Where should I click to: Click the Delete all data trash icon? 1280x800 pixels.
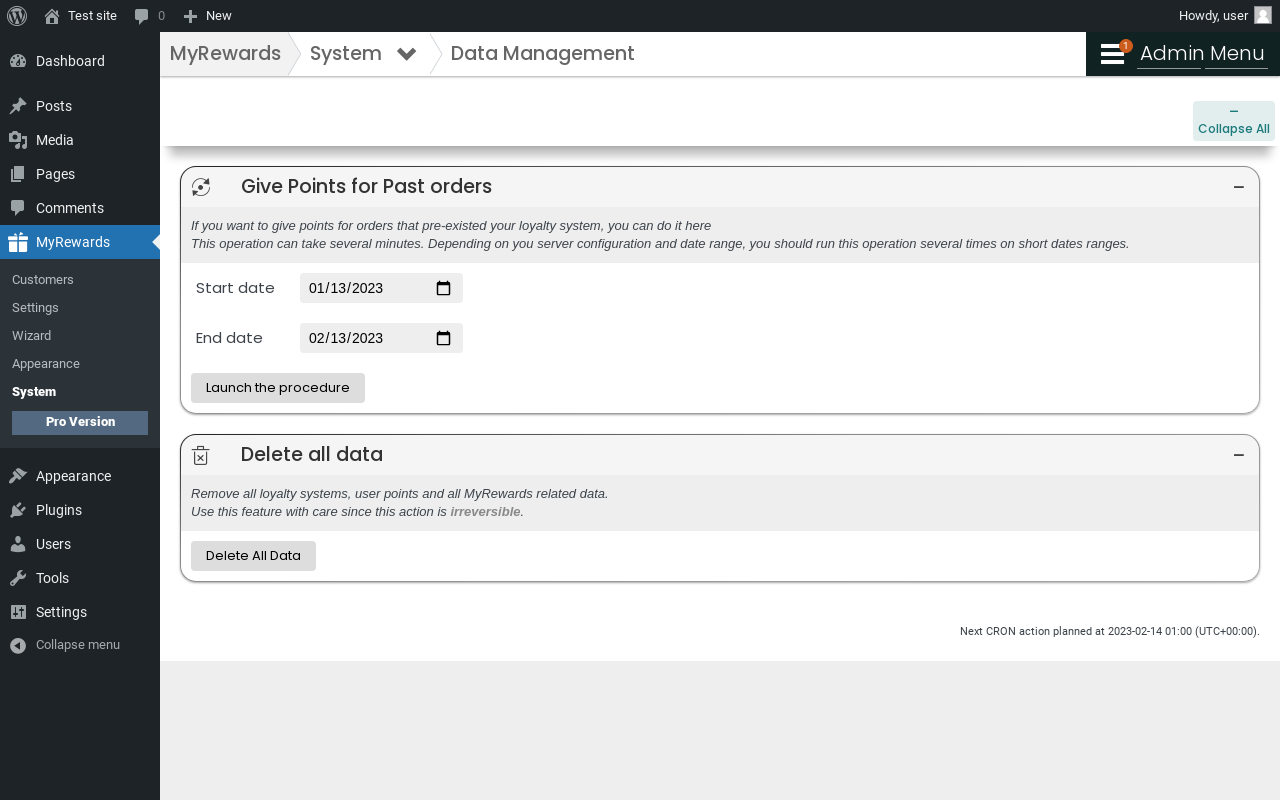point(201,455)
